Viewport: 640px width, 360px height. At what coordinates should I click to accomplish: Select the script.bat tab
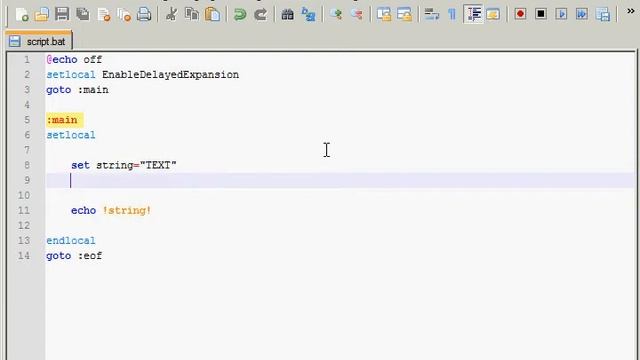tap(39, 41)
